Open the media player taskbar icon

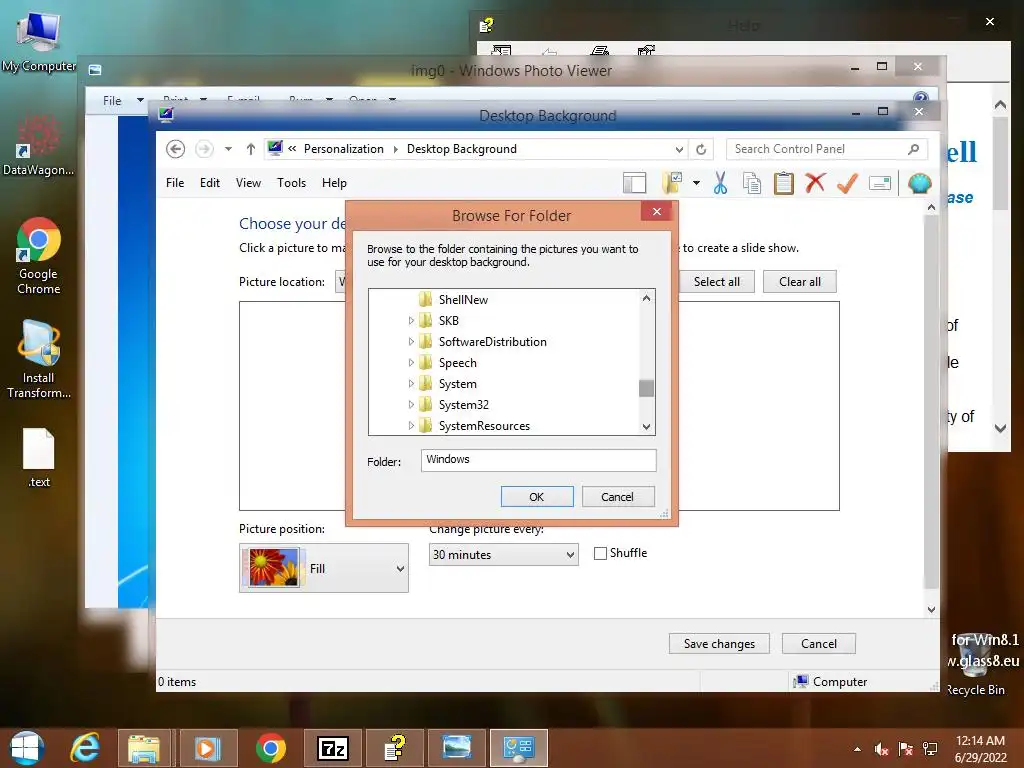(208, 748)
